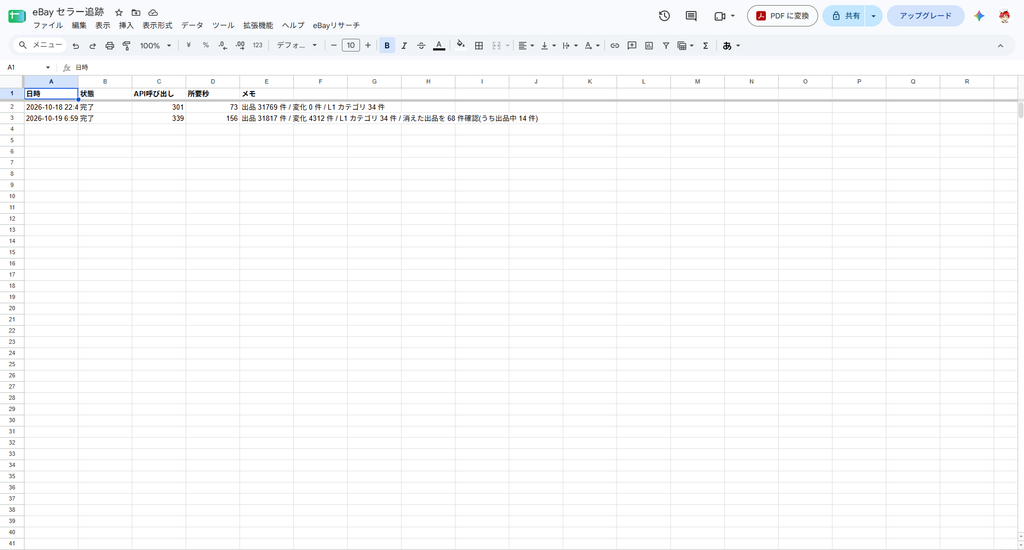
Task: Activate the paint format tool
Action: point(127,46)
